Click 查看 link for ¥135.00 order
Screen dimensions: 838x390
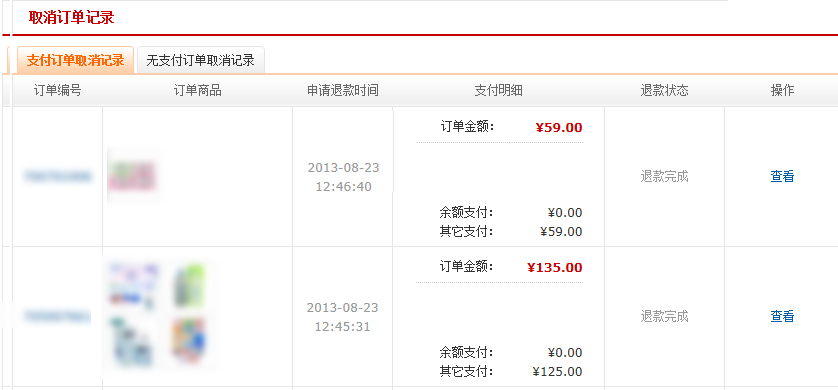tap(782, 316)
